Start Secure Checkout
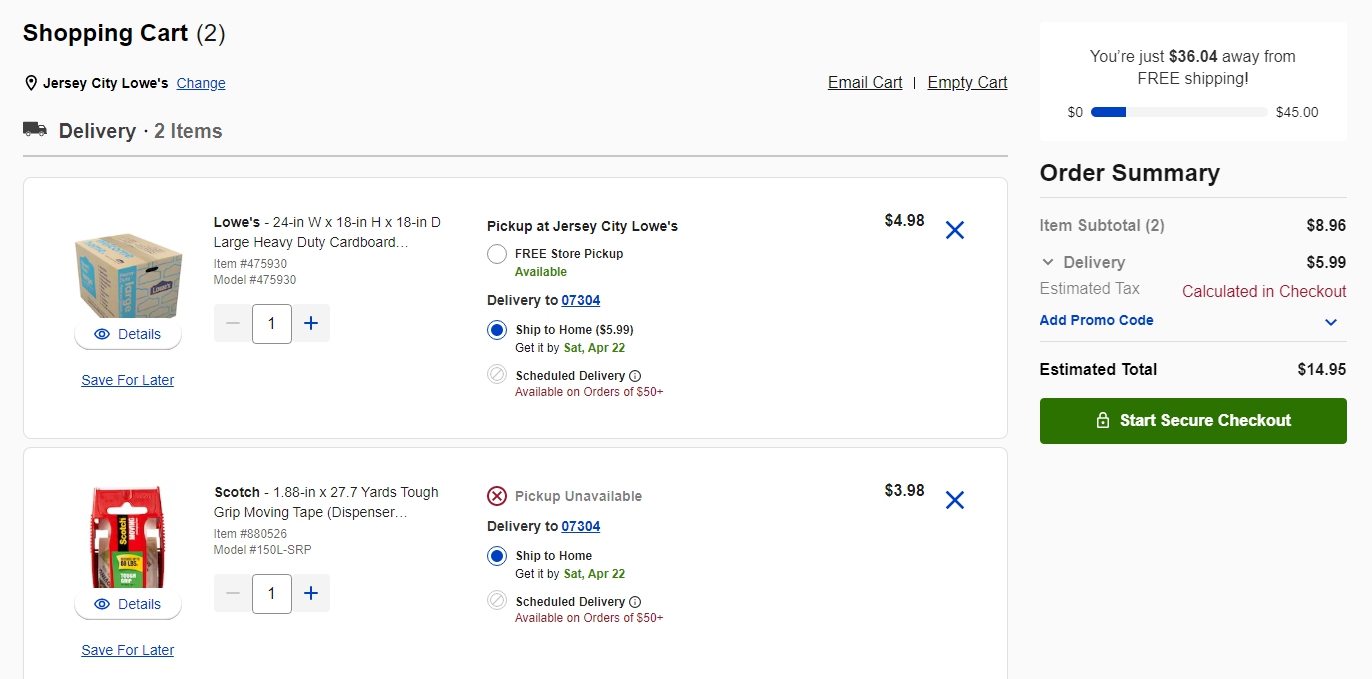The height and width of the screenshot is (679, 1372). [1193, 421]
